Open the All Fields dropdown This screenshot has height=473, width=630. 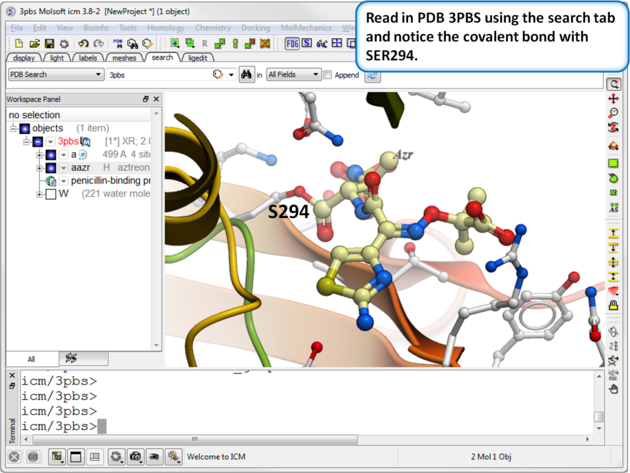(293, 75)
